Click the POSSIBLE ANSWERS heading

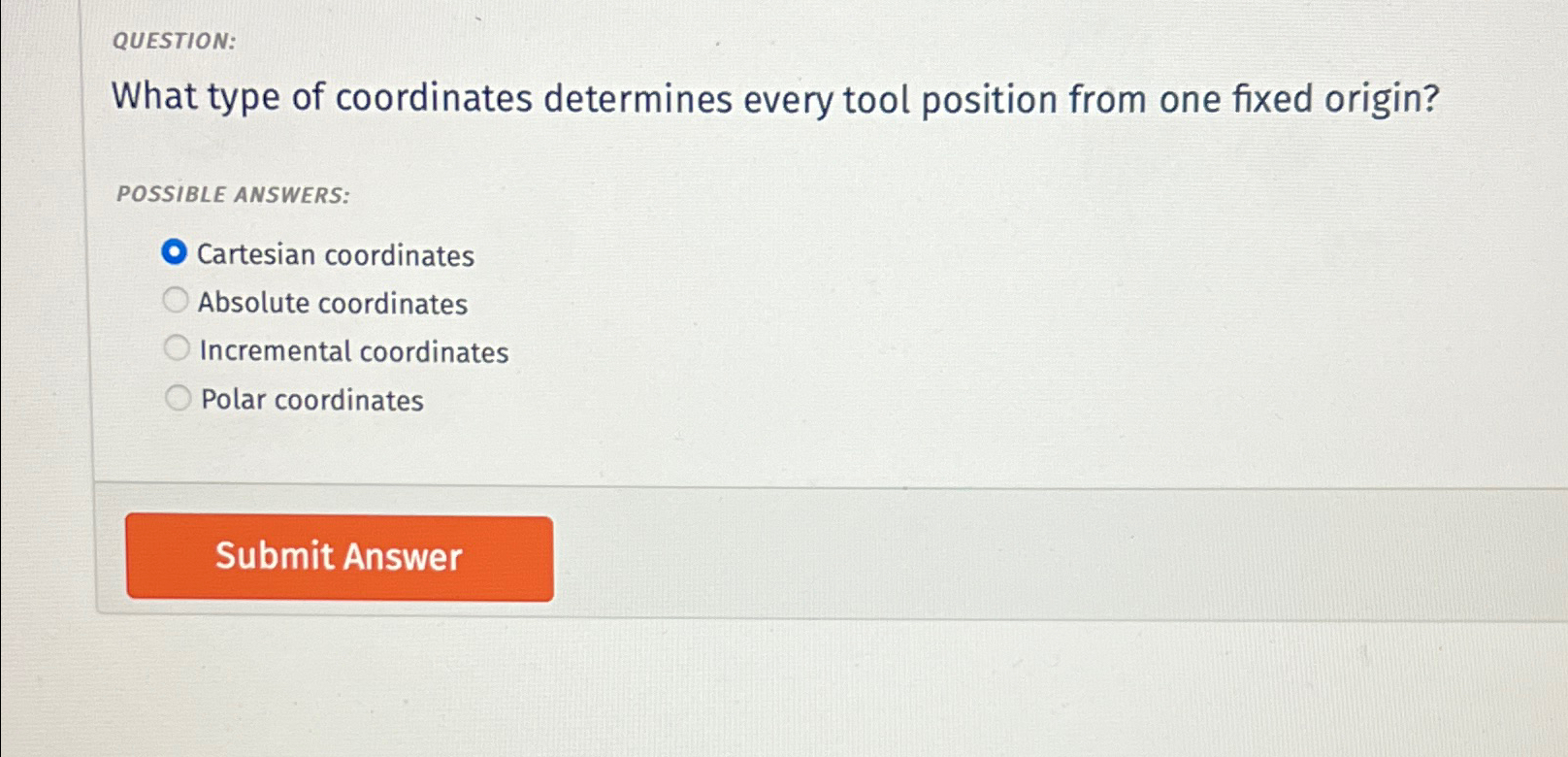click(233, 194)
